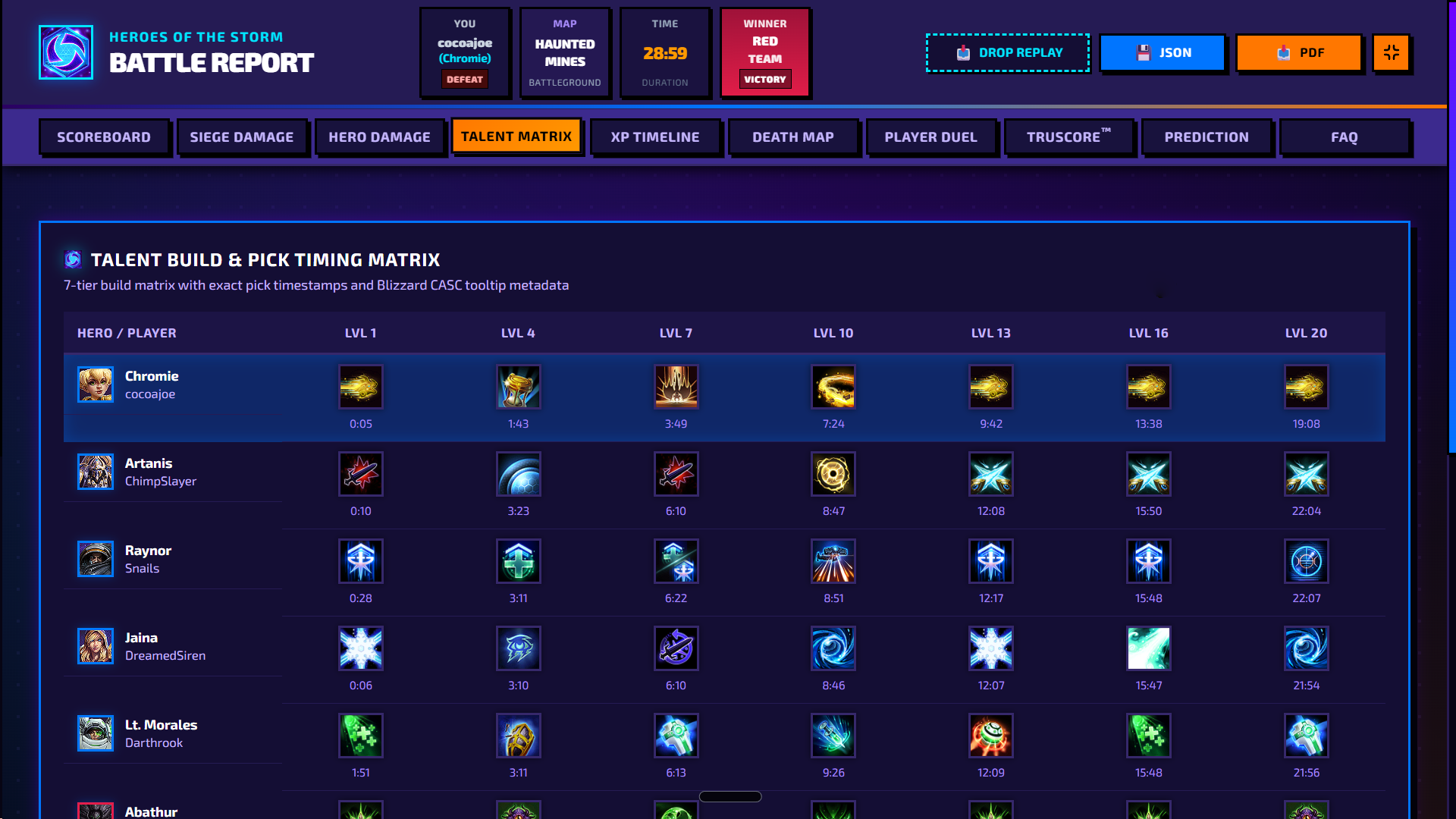Select Lt. Morales's level 4 talent icon
This screenshot has height=819, width=1456.
pyautogui.click(x=518, y=736)
